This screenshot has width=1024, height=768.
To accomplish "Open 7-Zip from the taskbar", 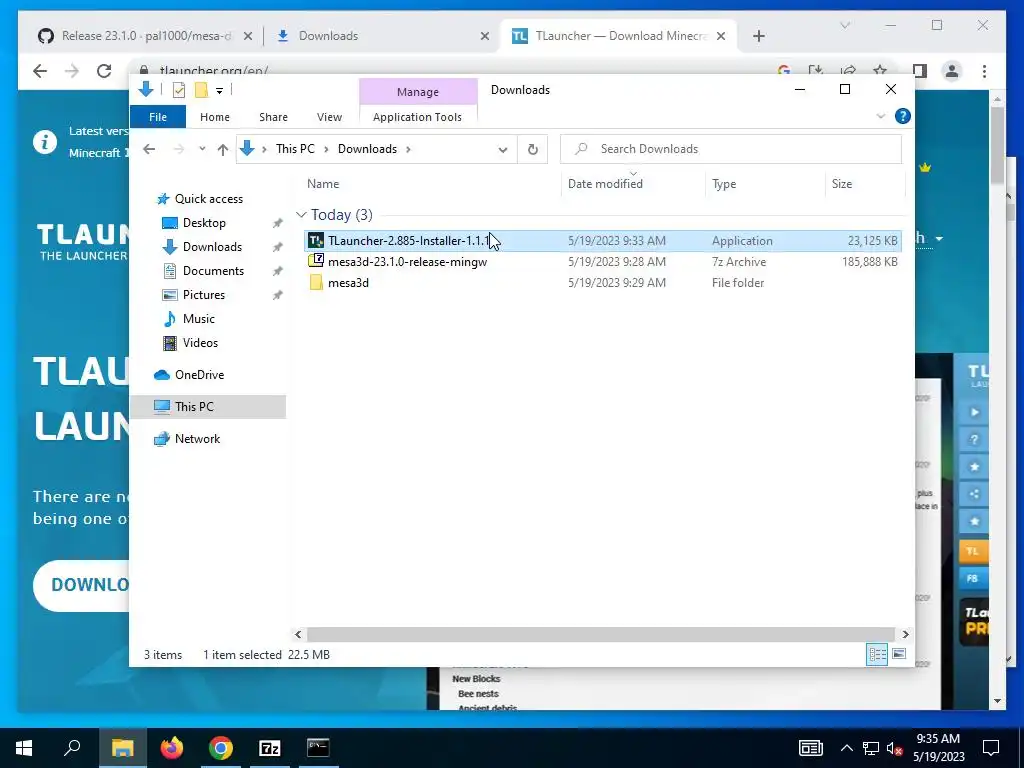I will (270, 748).
